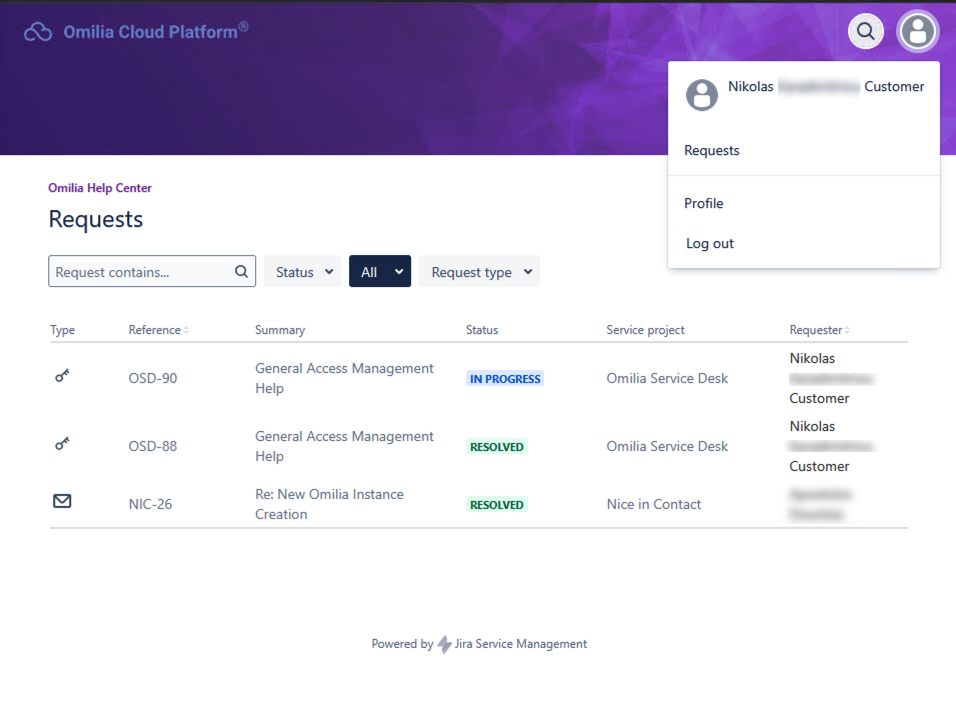This screenshot has width=956, height=711.
Task: Expand the Request type dropdown
Action: tap(479, 272)
